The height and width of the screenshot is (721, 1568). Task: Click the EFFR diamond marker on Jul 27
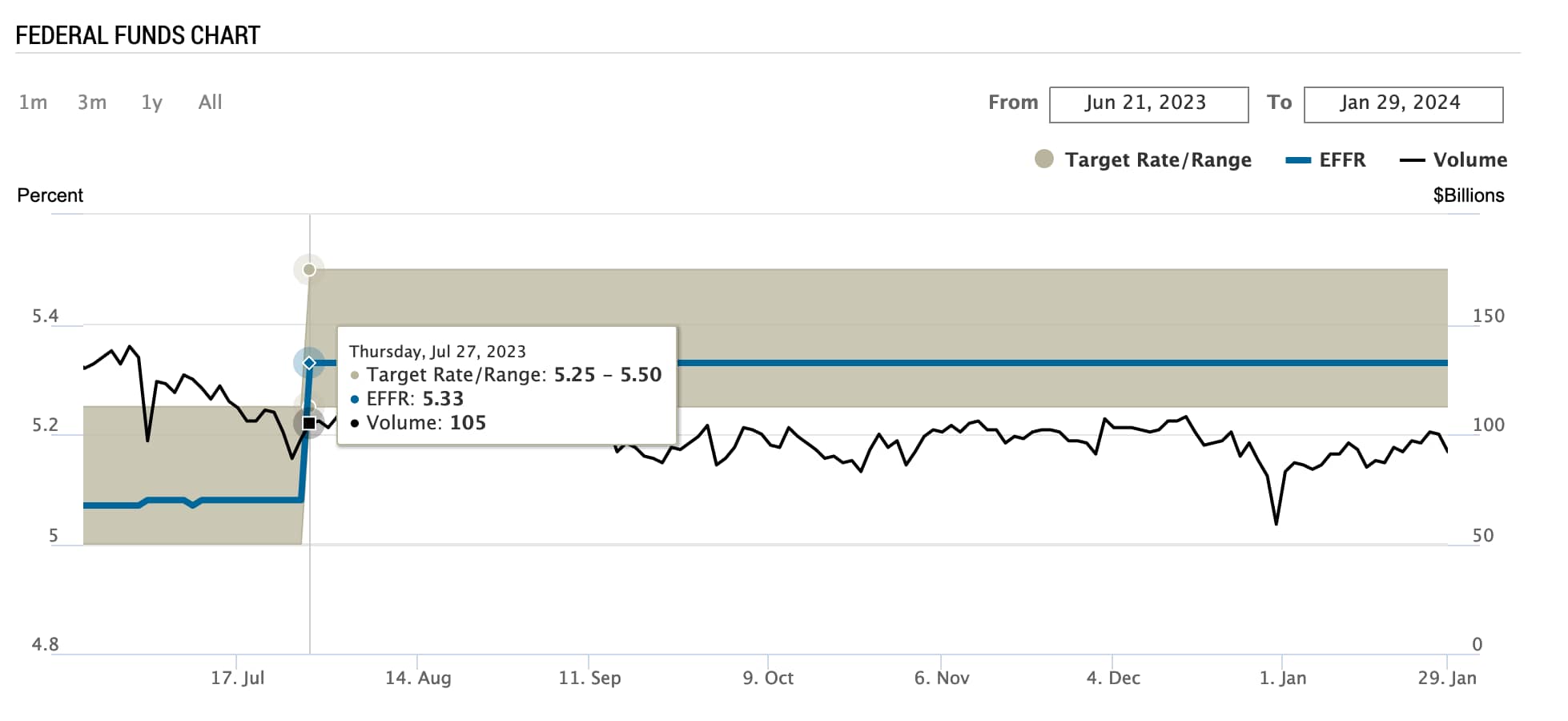(309, 363)
